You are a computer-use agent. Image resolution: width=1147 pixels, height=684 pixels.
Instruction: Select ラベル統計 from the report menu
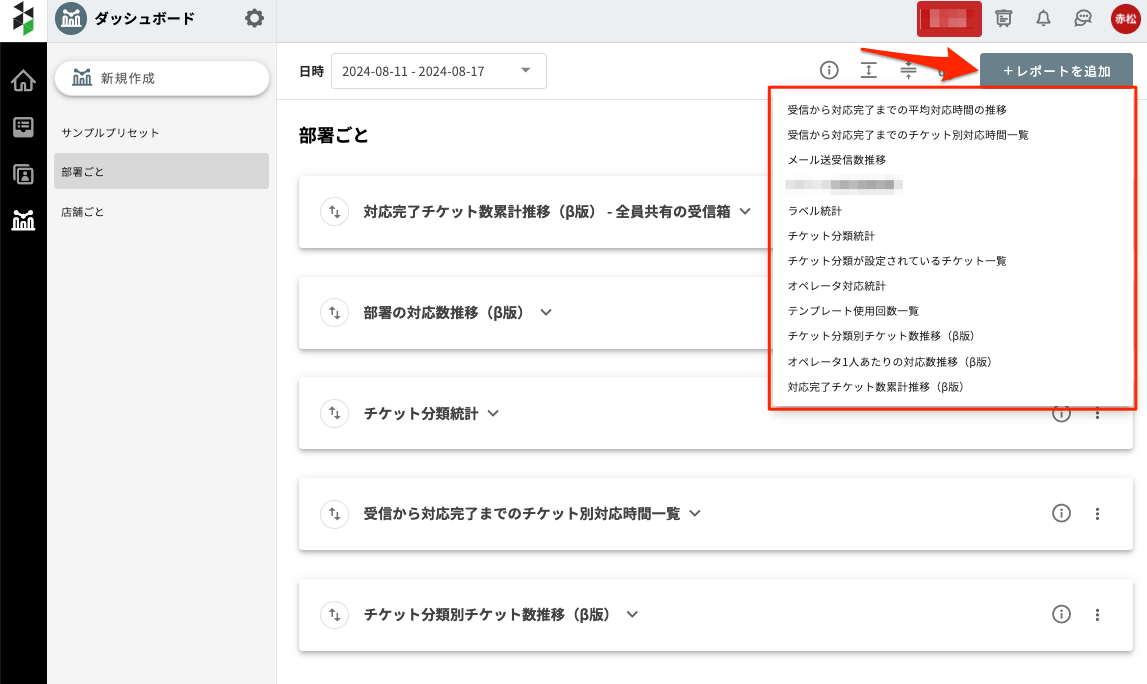(x=814, y=211)
